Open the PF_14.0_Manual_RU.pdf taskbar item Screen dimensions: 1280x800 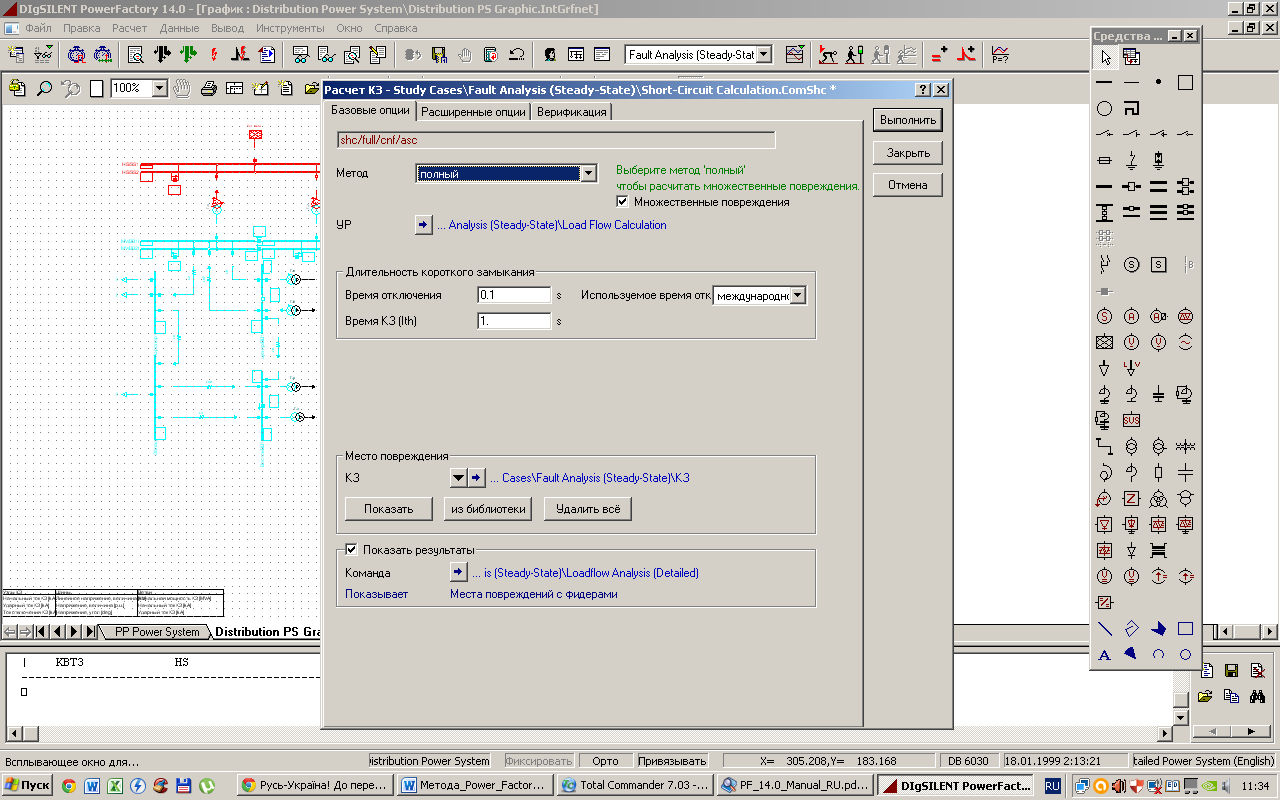click(x=795, y=786)
